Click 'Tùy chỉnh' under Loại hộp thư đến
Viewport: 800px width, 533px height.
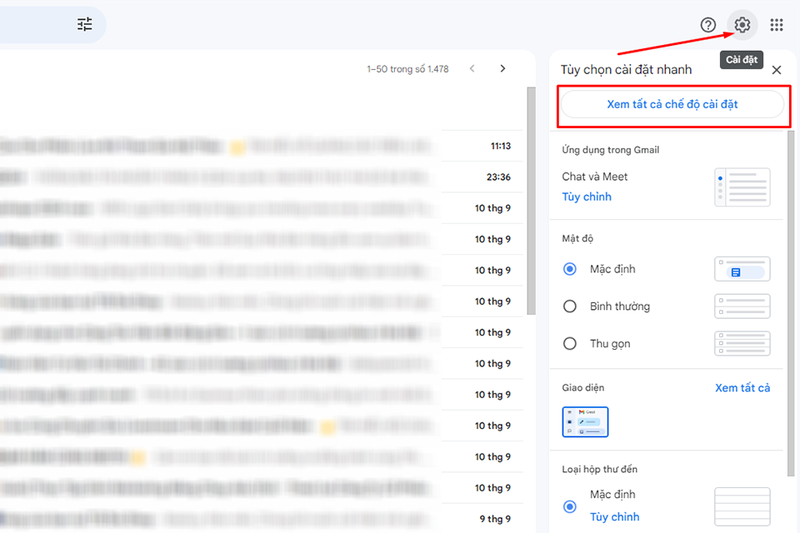614,517
